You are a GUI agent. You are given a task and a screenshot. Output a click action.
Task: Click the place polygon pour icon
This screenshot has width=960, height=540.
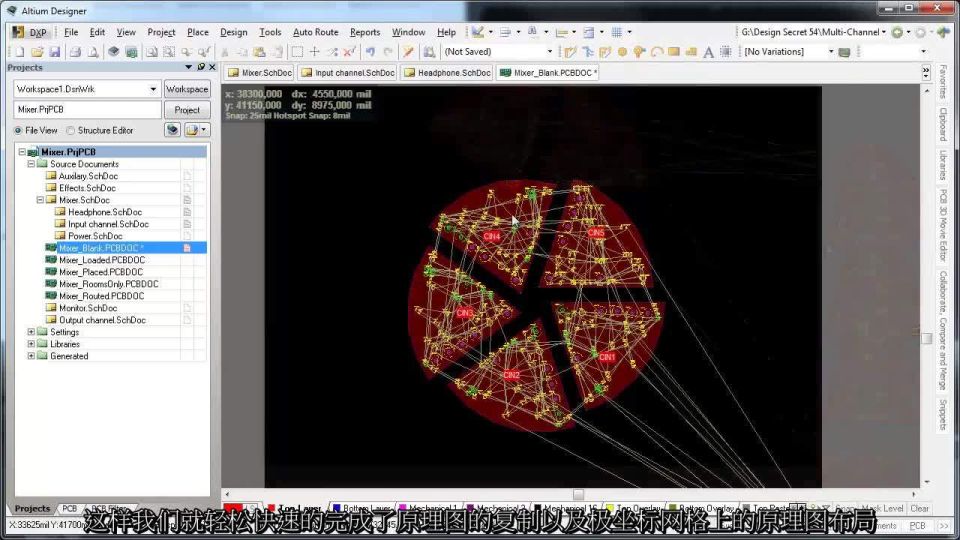pyautogui.click(x=691, y=52)
